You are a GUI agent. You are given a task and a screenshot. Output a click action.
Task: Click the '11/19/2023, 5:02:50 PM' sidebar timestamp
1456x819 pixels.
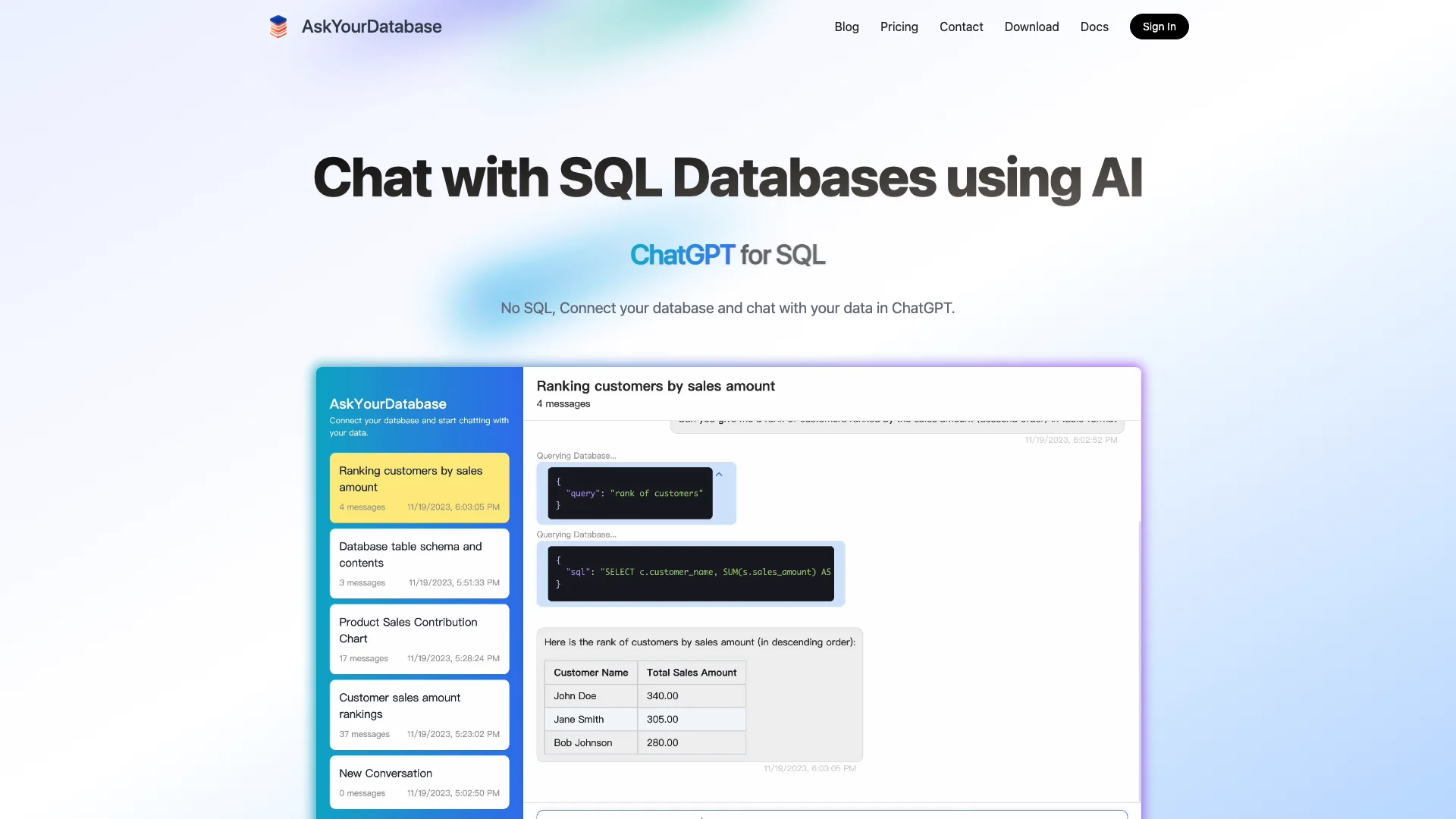[x=453, y=794]
